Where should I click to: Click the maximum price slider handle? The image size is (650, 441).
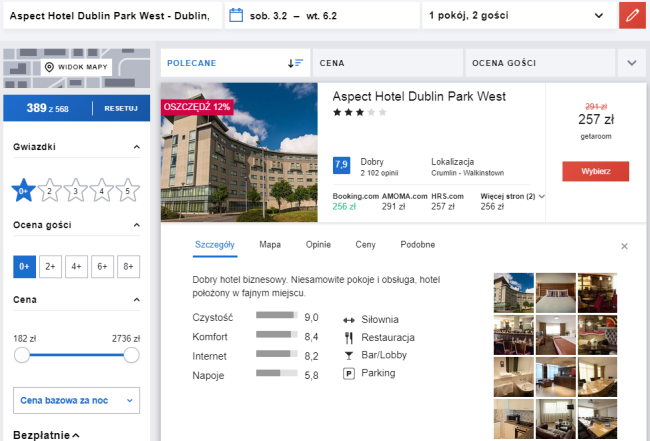pyautogui.click(x=131, y=355)
